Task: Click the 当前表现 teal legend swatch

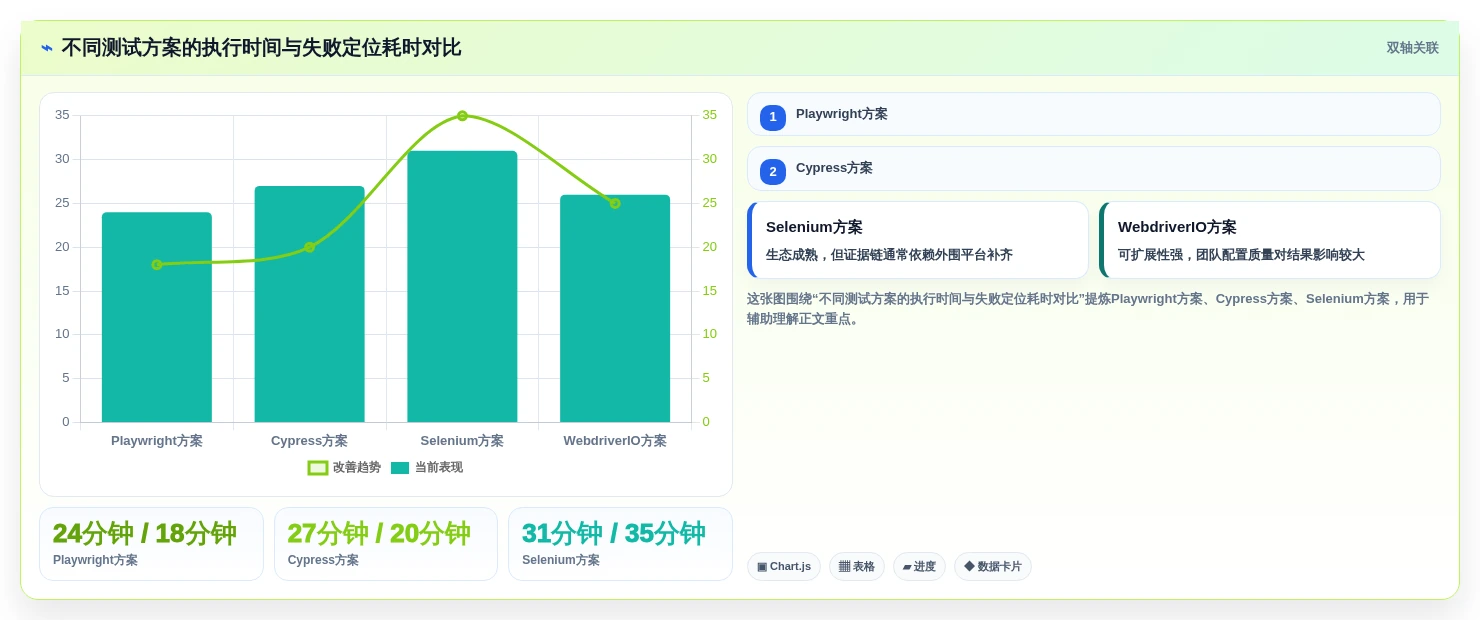Action: click(x=400, y=468)
